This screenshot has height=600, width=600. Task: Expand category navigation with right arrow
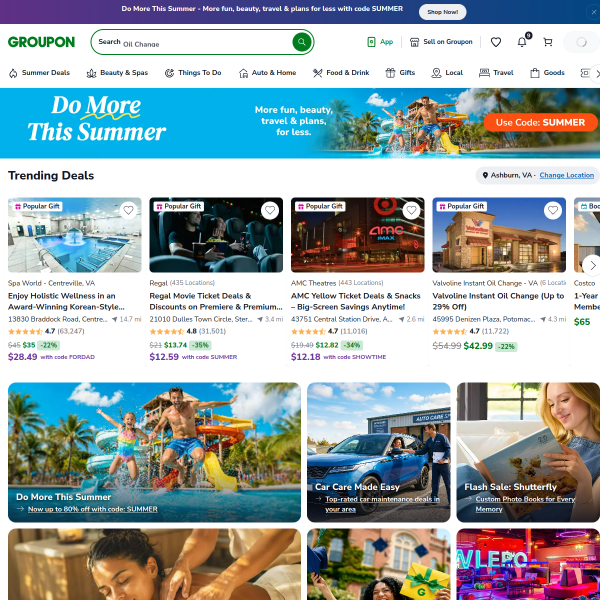click(596, 73)
